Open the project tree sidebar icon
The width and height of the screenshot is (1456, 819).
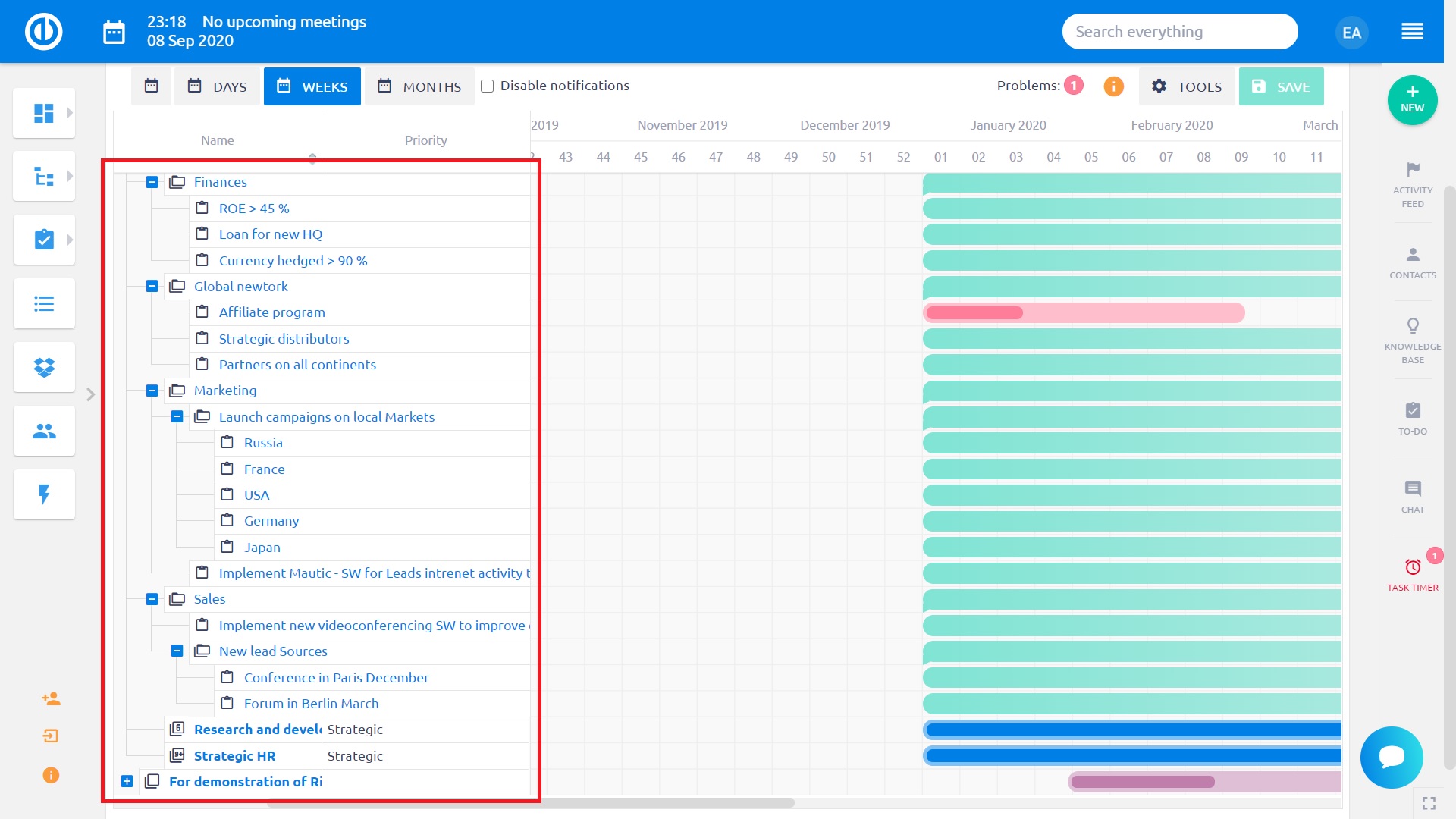point(44,177)
